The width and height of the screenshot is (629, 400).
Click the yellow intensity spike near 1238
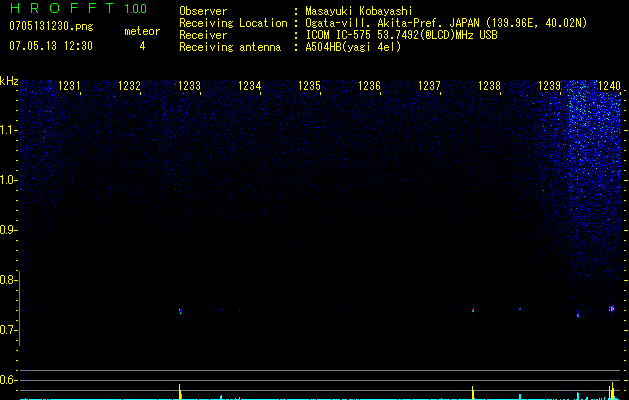tap(473, 392)
